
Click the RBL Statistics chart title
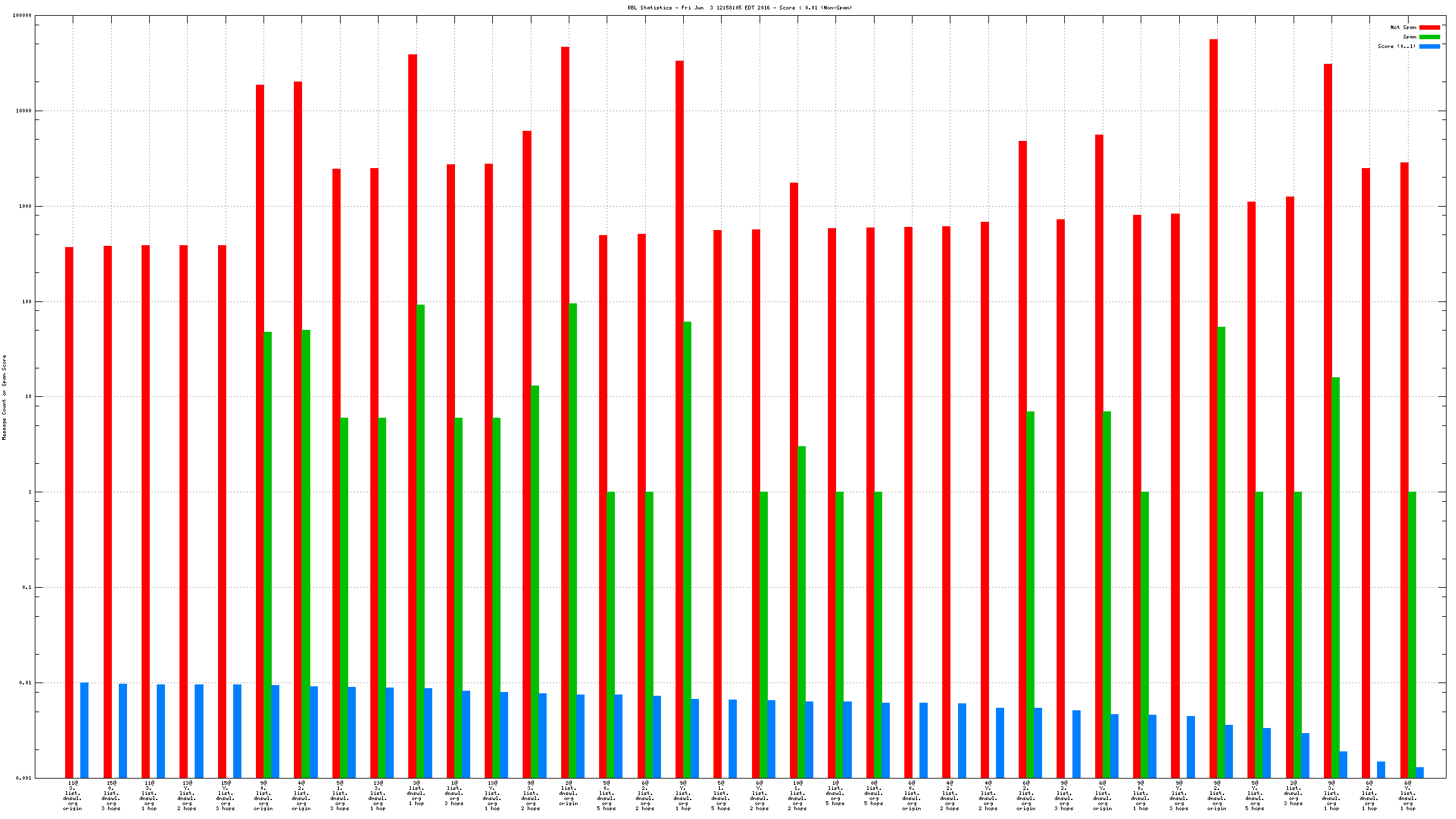click(739, 8)
